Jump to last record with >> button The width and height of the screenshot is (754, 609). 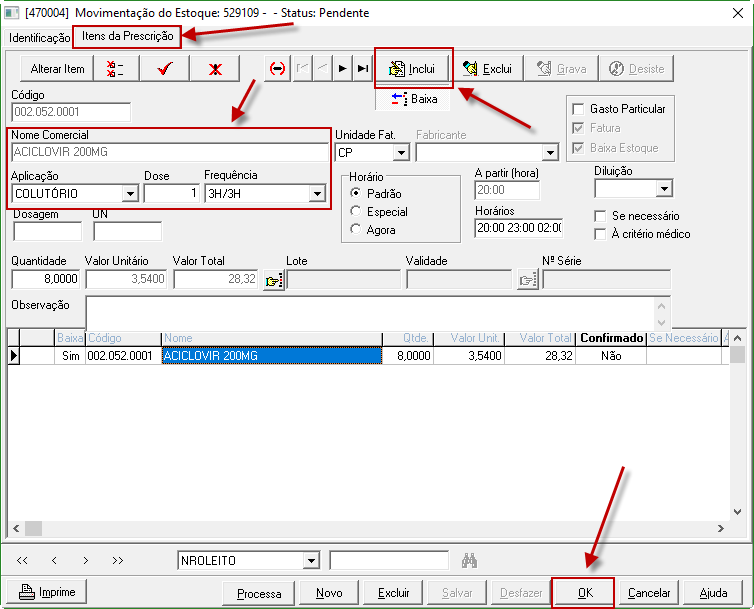click(118, 560)
